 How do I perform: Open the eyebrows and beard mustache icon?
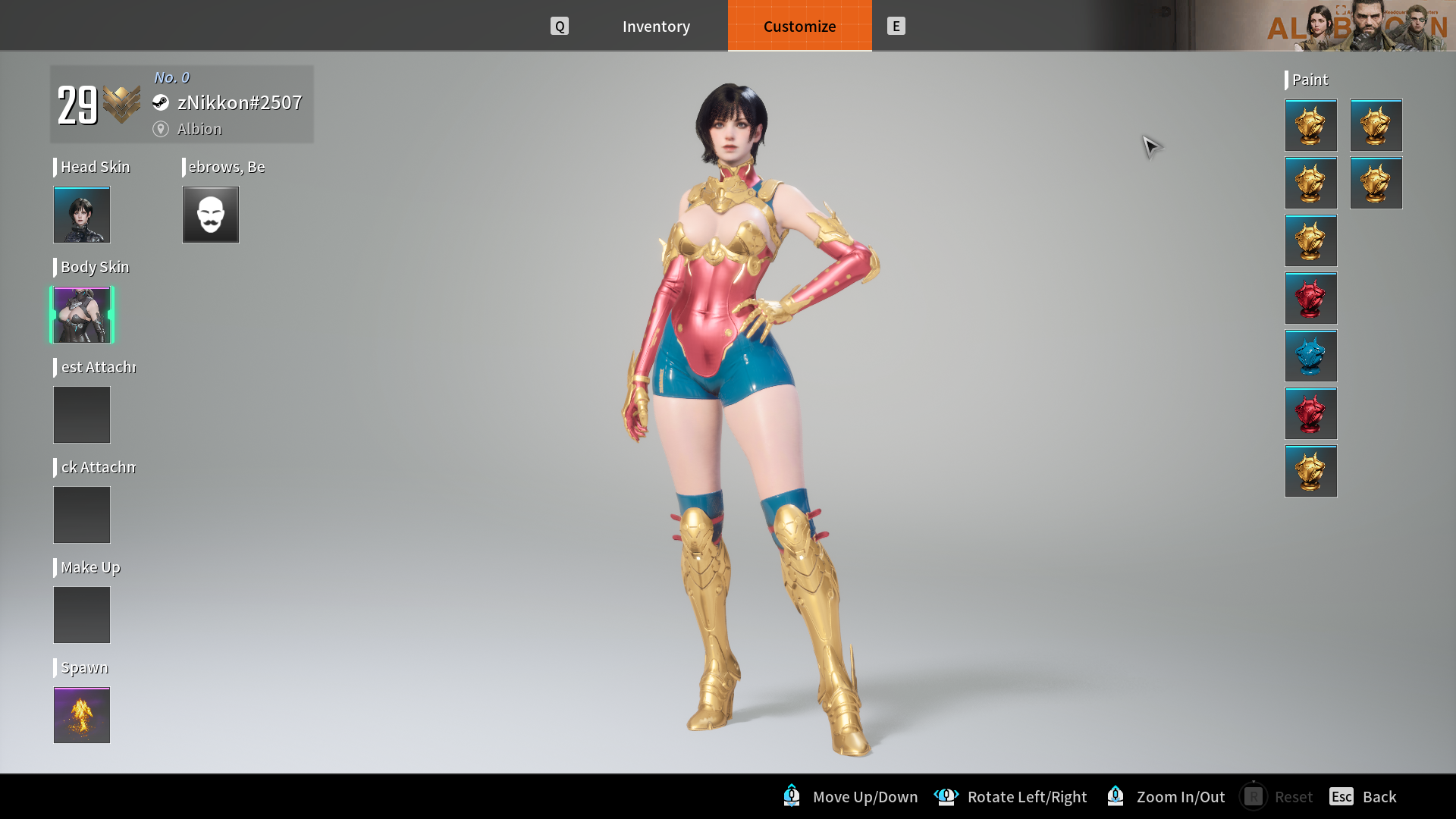pos(211,215)
